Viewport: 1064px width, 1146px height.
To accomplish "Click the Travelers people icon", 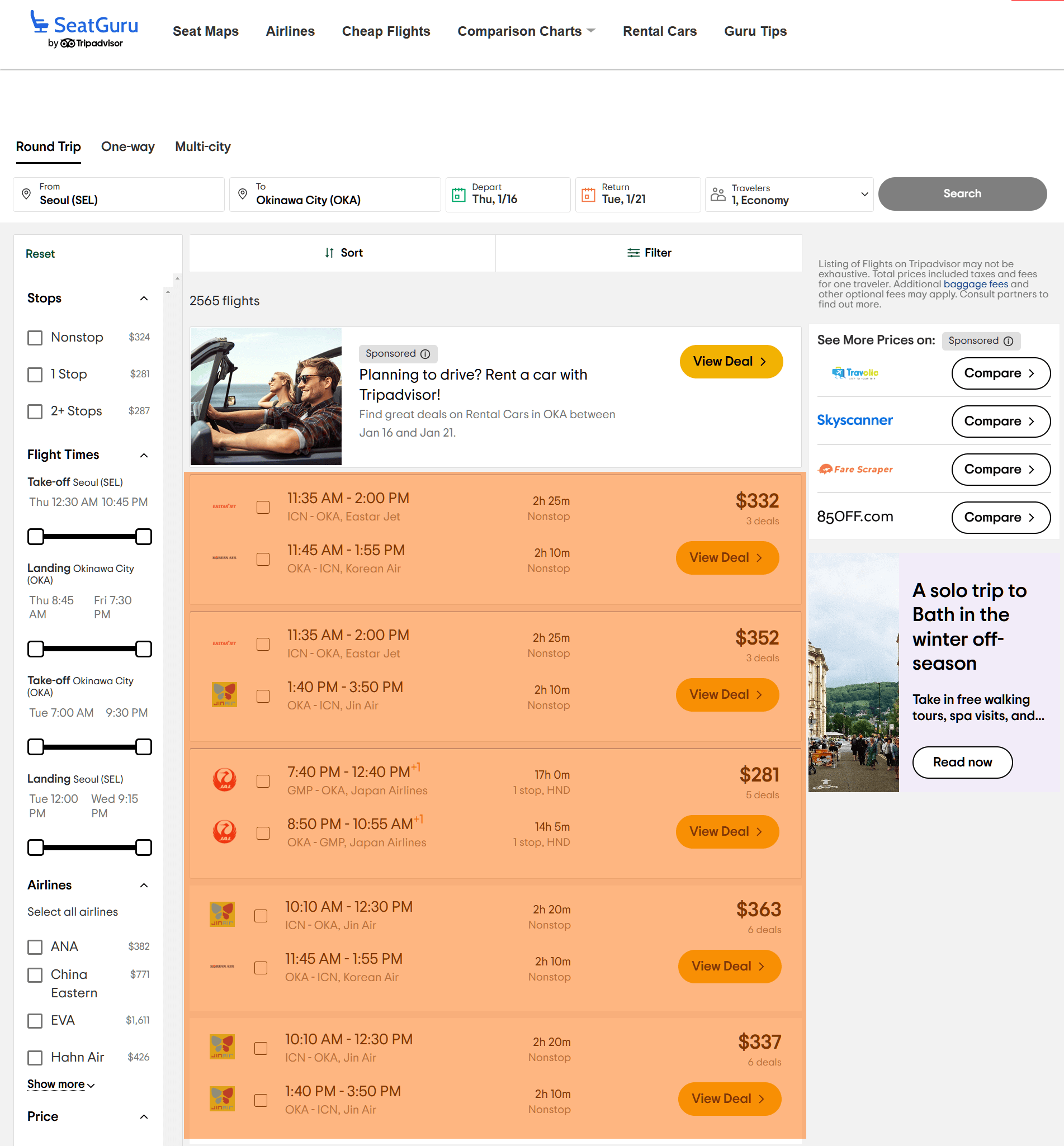I will point(717,194).
